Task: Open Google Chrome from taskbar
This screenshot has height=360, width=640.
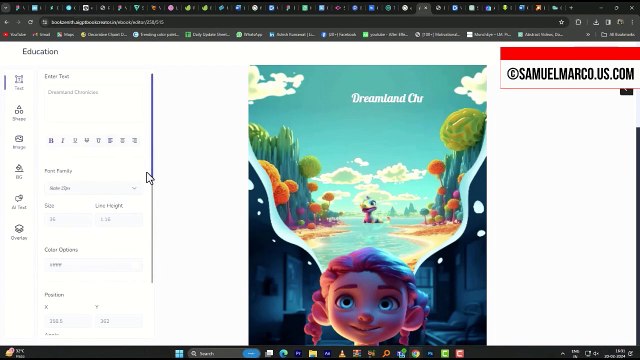Action: click(x=416, y=353)
